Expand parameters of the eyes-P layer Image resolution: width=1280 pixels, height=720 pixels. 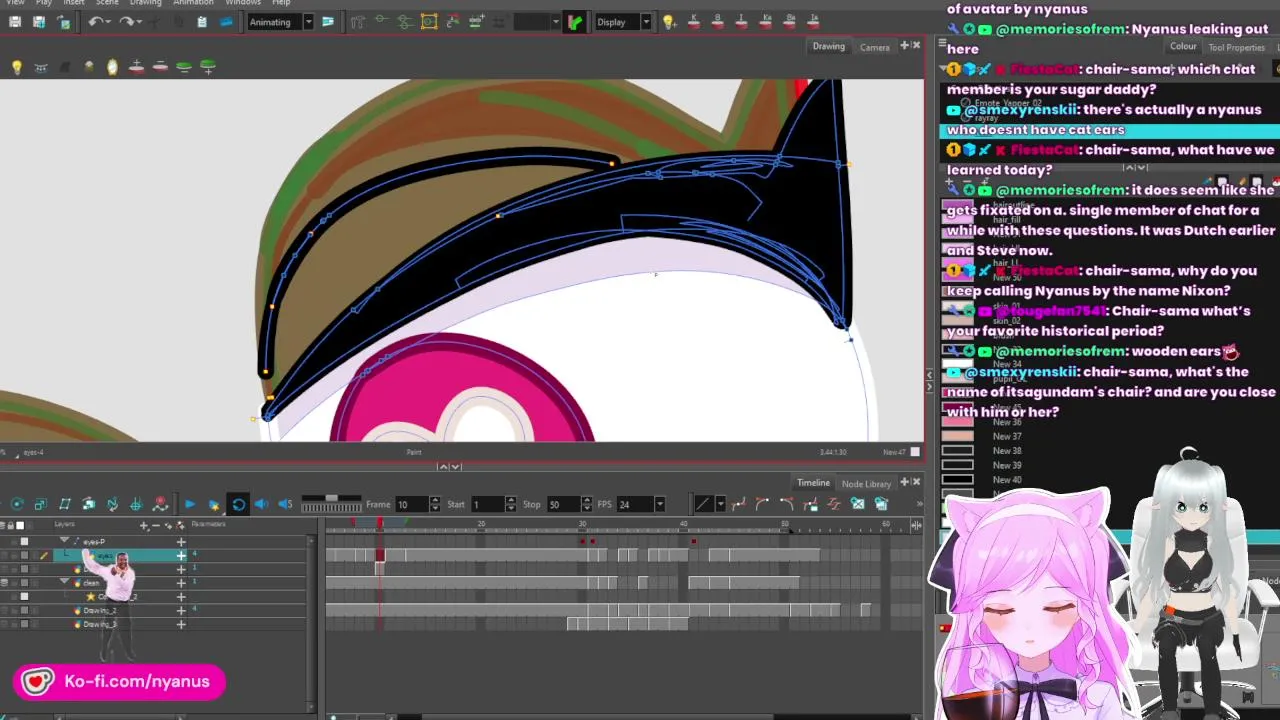tap(181, 541)
